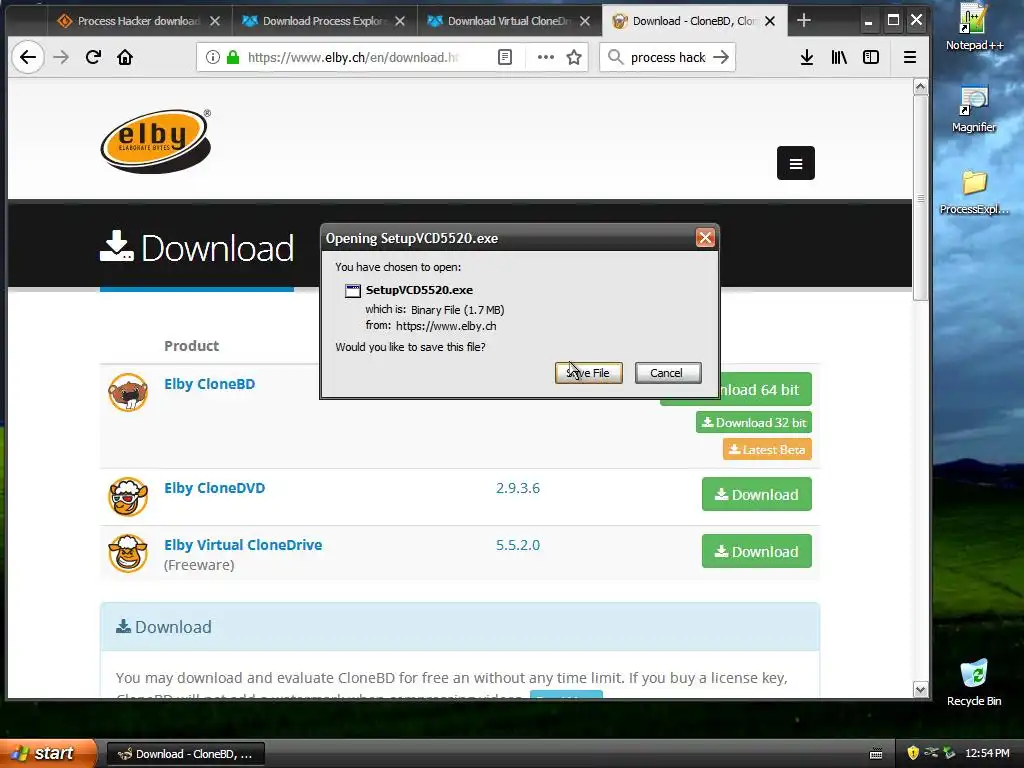Screen dimensions: 1024x768
Task: Click the vertical scrollbar thumb
Action: coord(921,198)
